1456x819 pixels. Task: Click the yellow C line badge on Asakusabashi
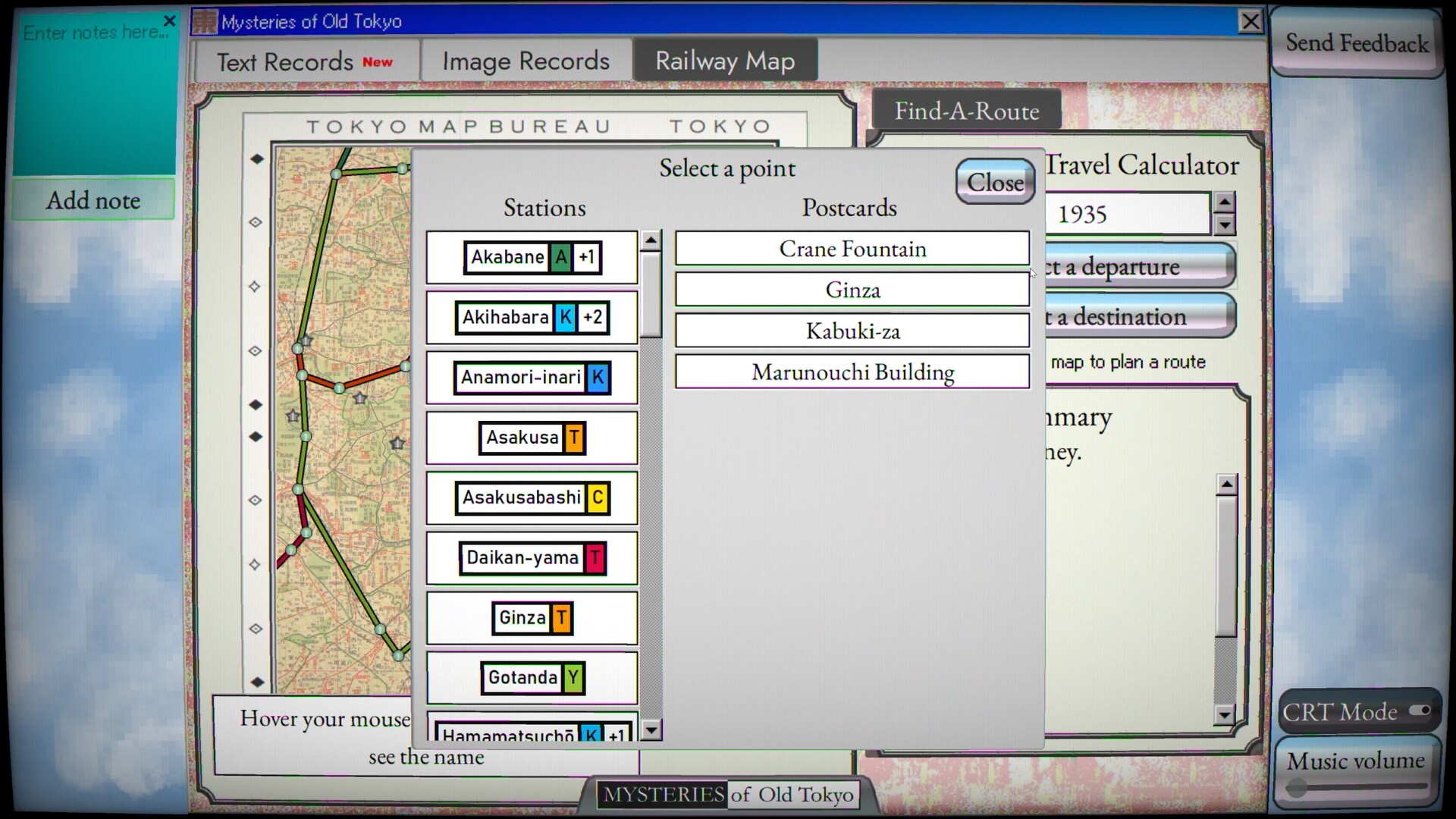(x=598, y=498)
